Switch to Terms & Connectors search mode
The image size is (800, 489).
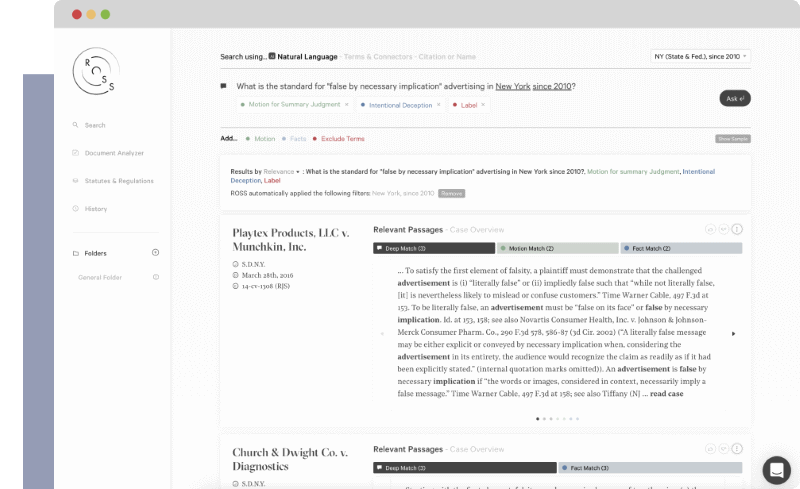[378, 56]
